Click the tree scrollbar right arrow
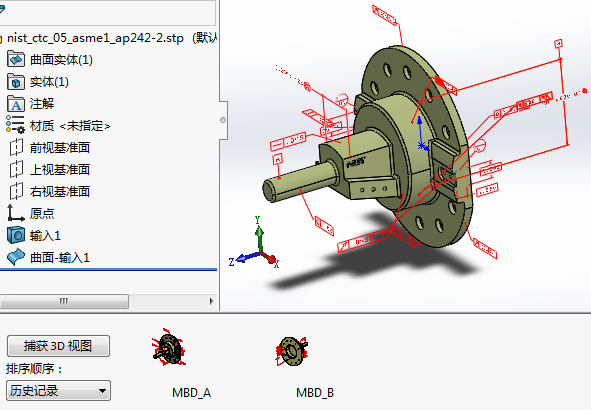Viewport: 591px width, 410px height. tap(211, 301)
